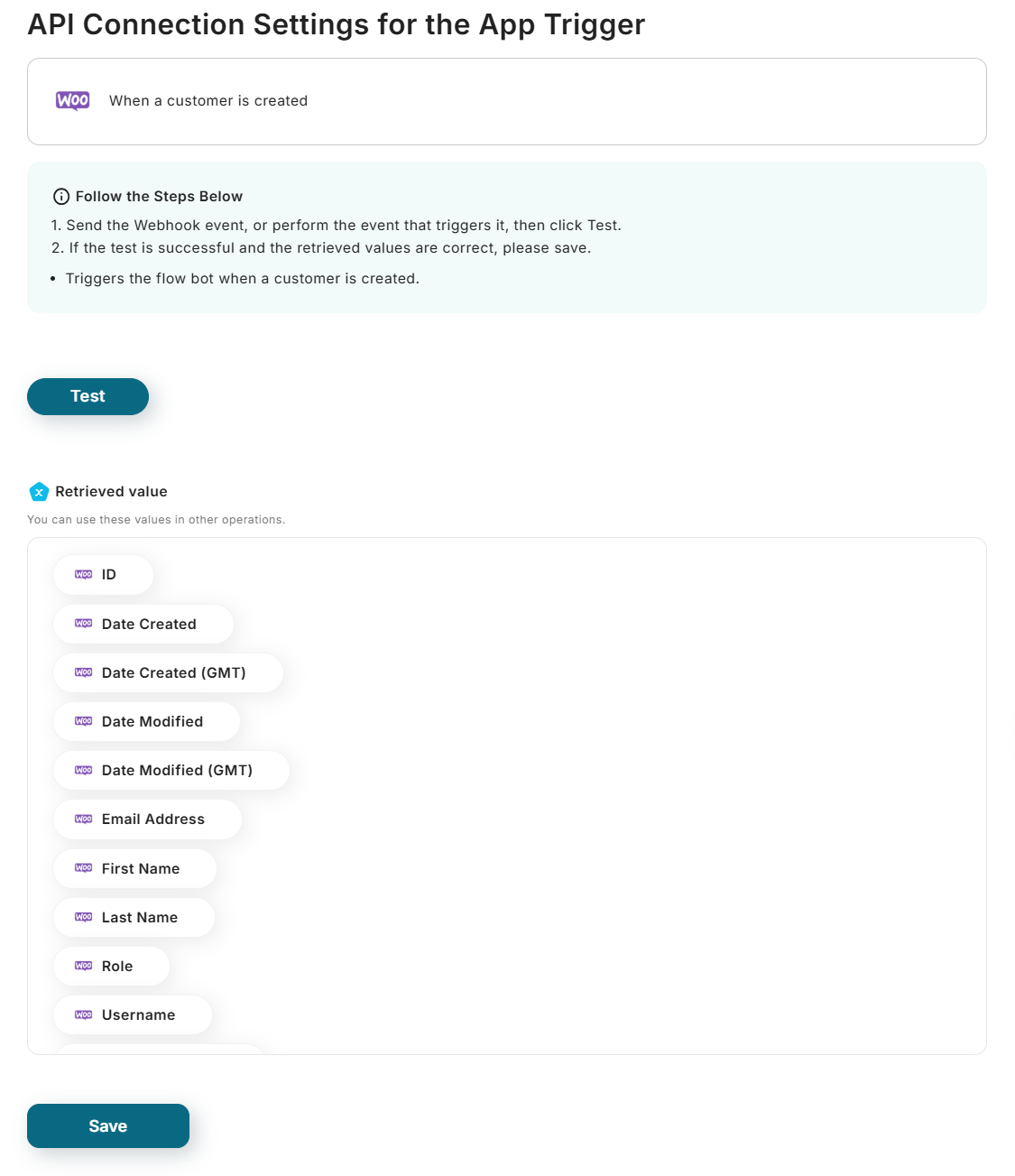Click the Woo icon on Role chip
The image size is (1015, 1176).
[84, 966]
